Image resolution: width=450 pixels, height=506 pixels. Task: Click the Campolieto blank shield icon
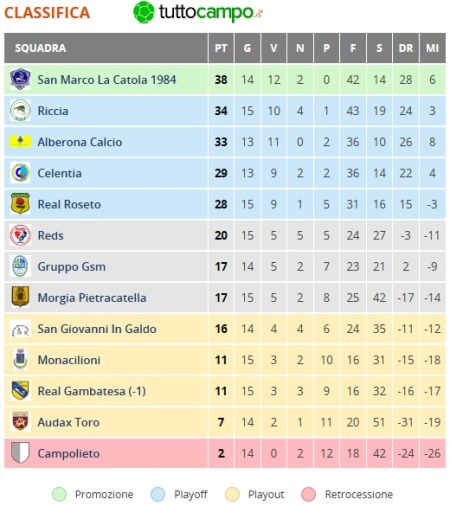pyautogui.click(x=20, y=453)
